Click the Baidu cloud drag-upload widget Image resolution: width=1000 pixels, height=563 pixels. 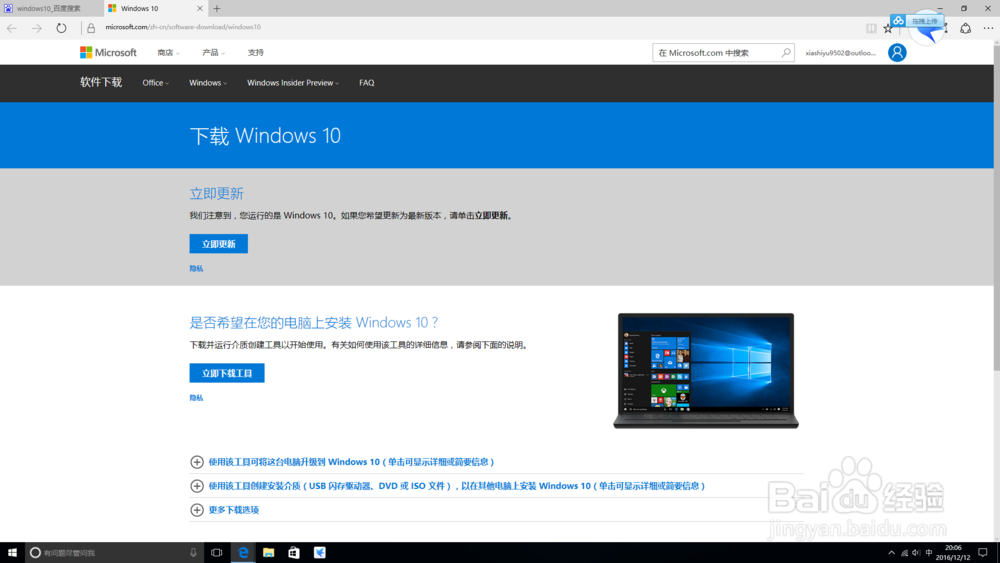pos(918,21)
